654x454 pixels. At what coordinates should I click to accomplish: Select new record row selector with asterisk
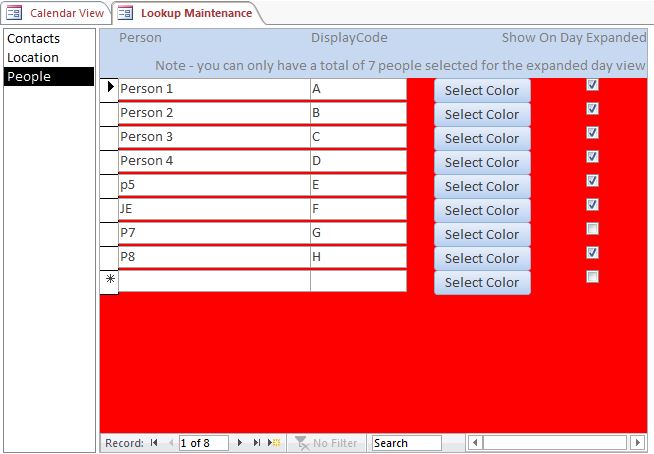pos(109,280)
